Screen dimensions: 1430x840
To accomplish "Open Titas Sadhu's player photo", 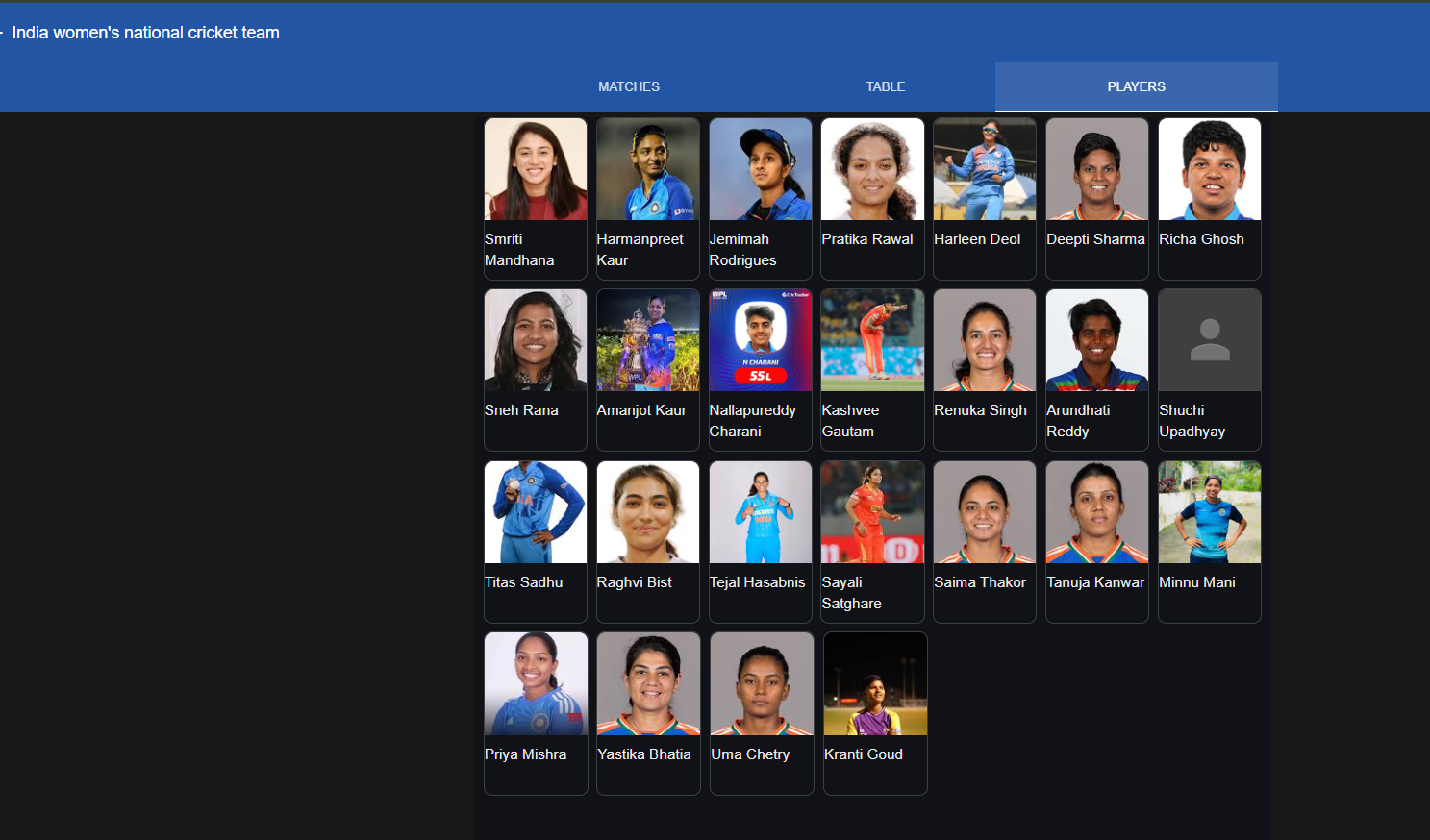I will click(536, 512).
